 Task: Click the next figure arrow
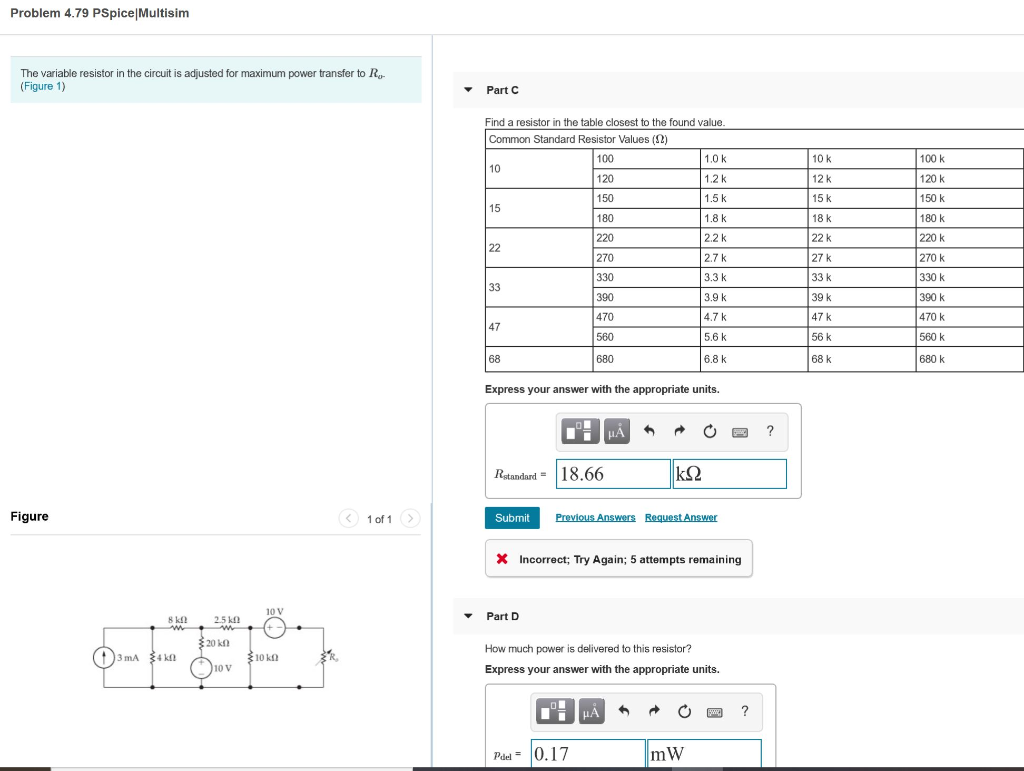(410, 518)
